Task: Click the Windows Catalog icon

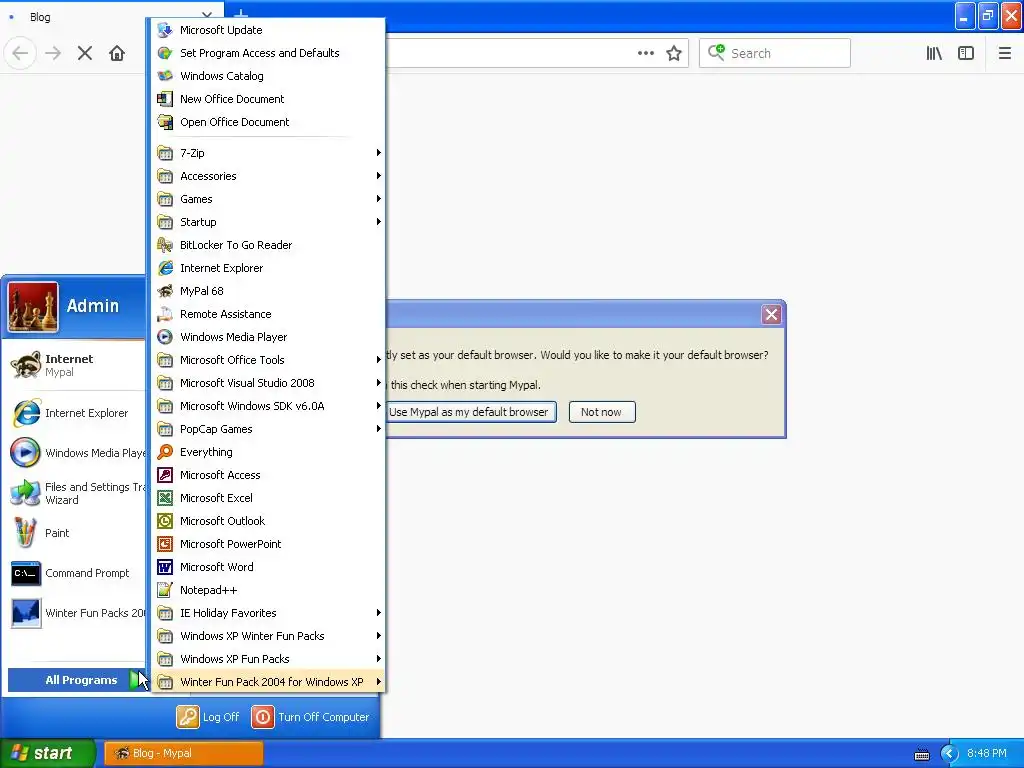Action: 165,76
